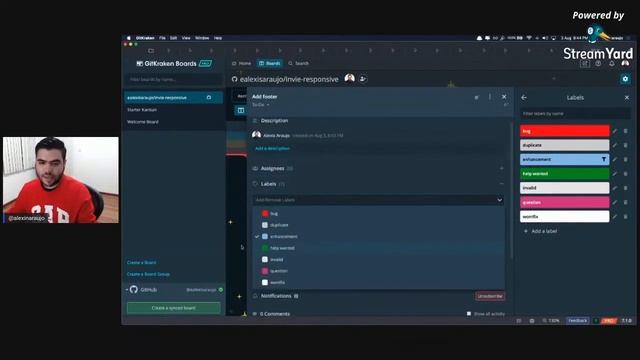
Task: Collapse the Labels section minus button
Action: click(502, 184)
